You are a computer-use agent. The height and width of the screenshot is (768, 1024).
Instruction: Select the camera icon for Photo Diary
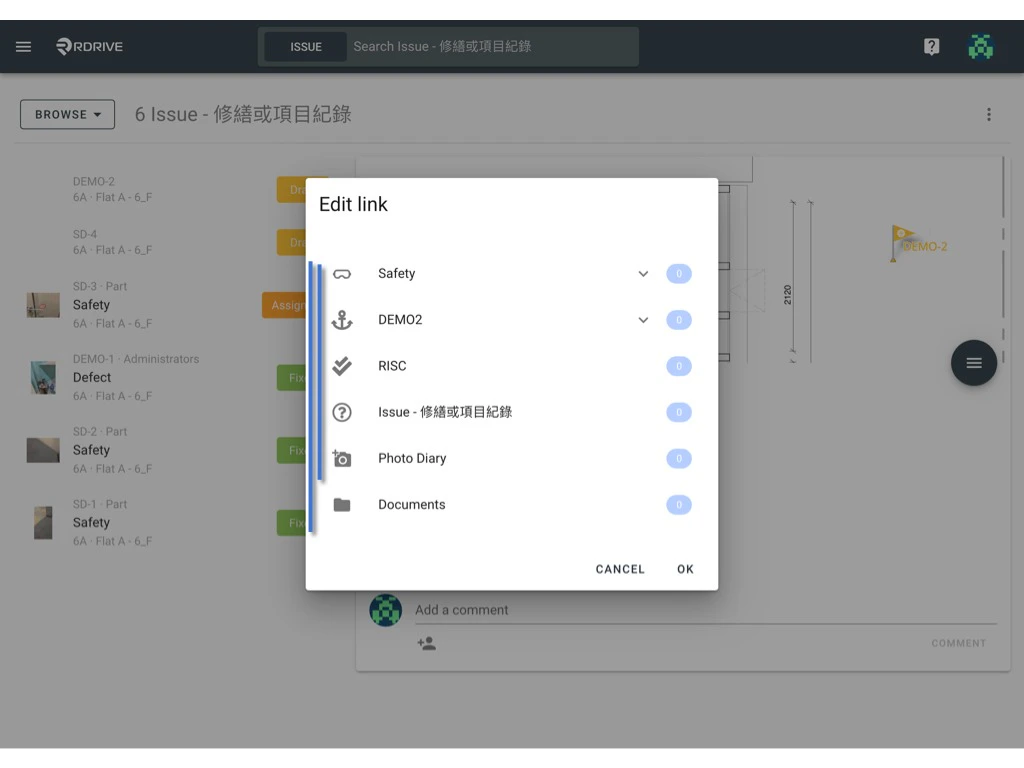coord(342,458)
